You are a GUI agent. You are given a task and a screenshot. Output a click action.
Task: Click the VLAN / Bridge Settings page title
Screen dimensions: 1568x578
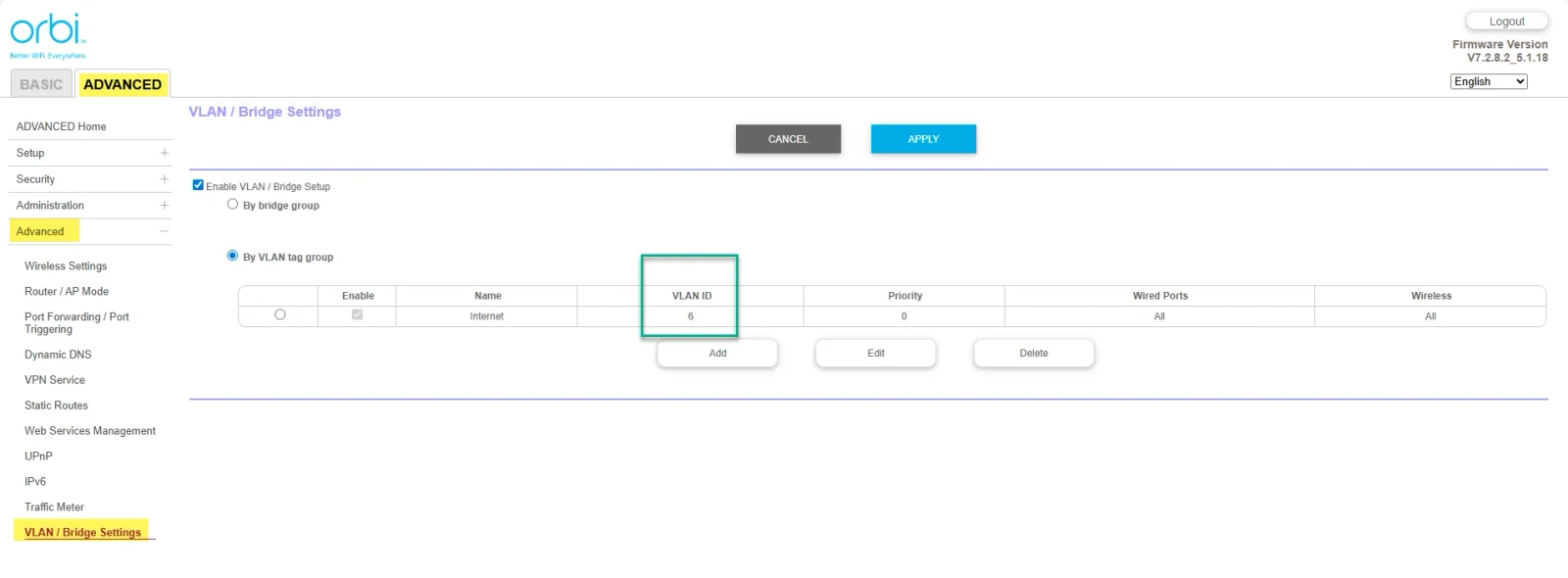click(x=265, y=112)
